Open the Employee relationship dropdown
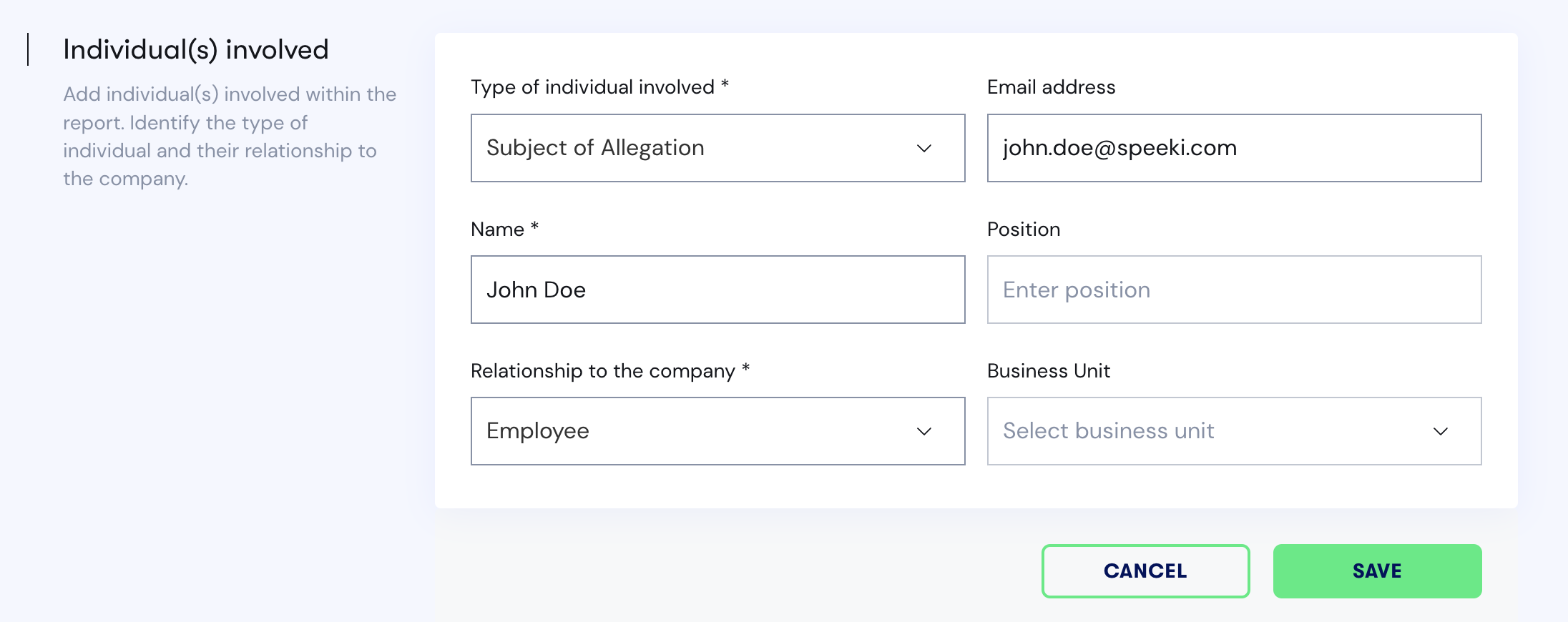1568x622 pixels. pyautogui.click(x=718, y=431)
